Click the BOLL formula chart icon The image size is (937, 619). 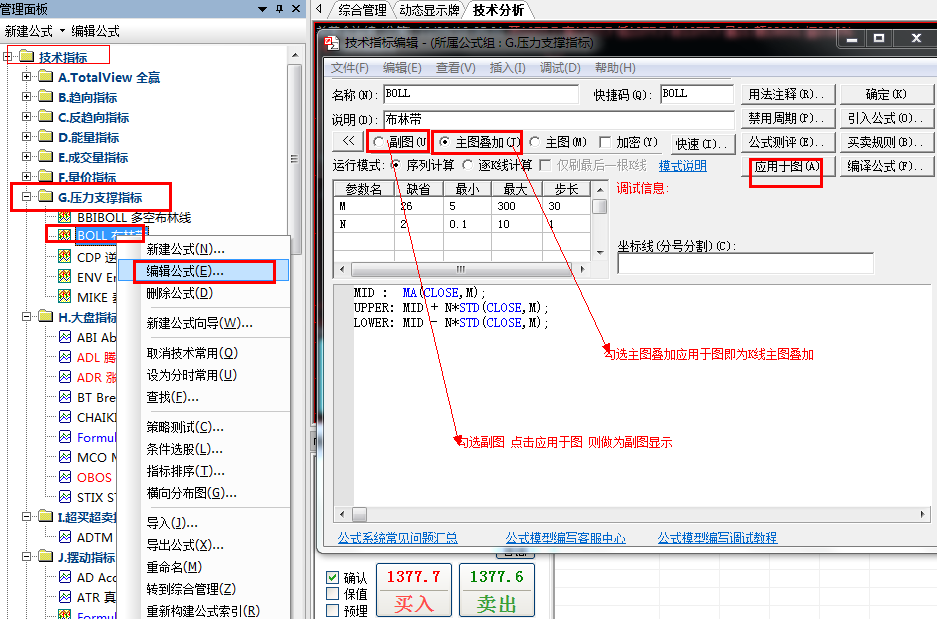click(x=65, y=235)
